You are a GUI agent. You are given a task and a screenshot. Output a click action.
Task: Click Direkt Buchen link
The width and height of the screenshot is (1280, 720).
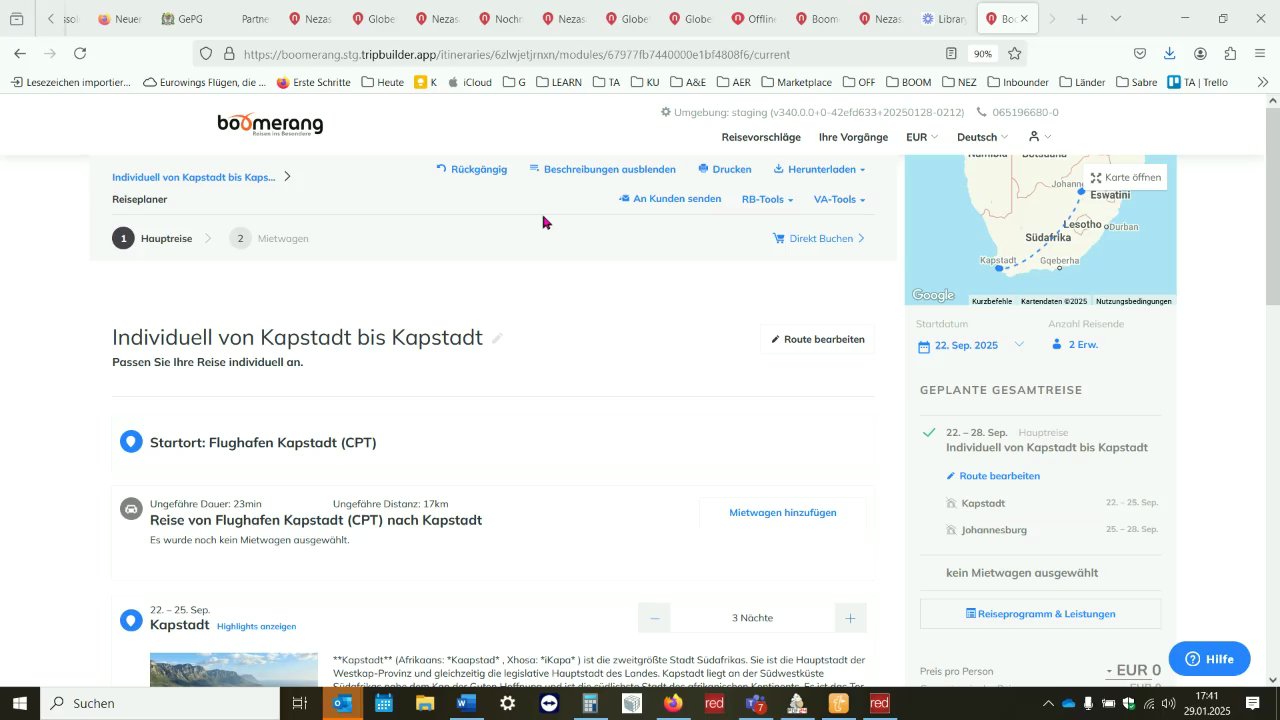coord(819,238)
